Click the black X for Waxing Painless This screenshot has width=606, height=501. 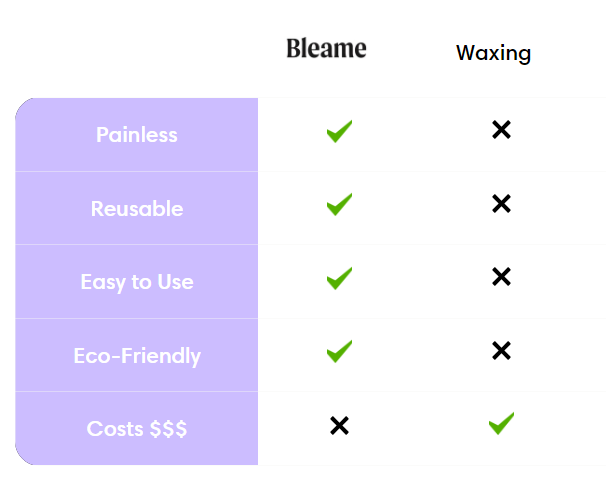pos(501,130)
